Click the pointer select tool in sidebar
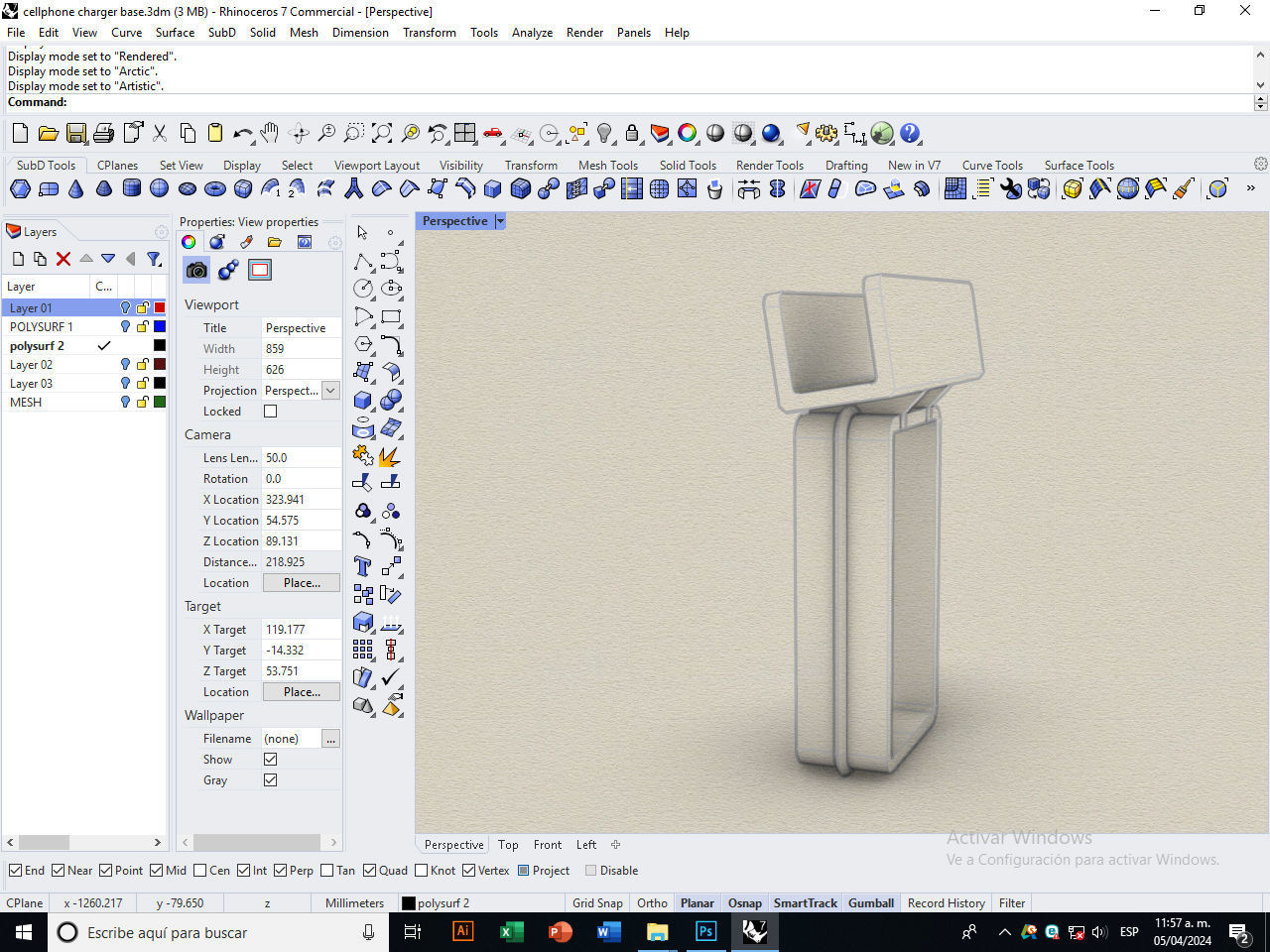The height and width of the screenshot is (952, 1270). (363, 232)
